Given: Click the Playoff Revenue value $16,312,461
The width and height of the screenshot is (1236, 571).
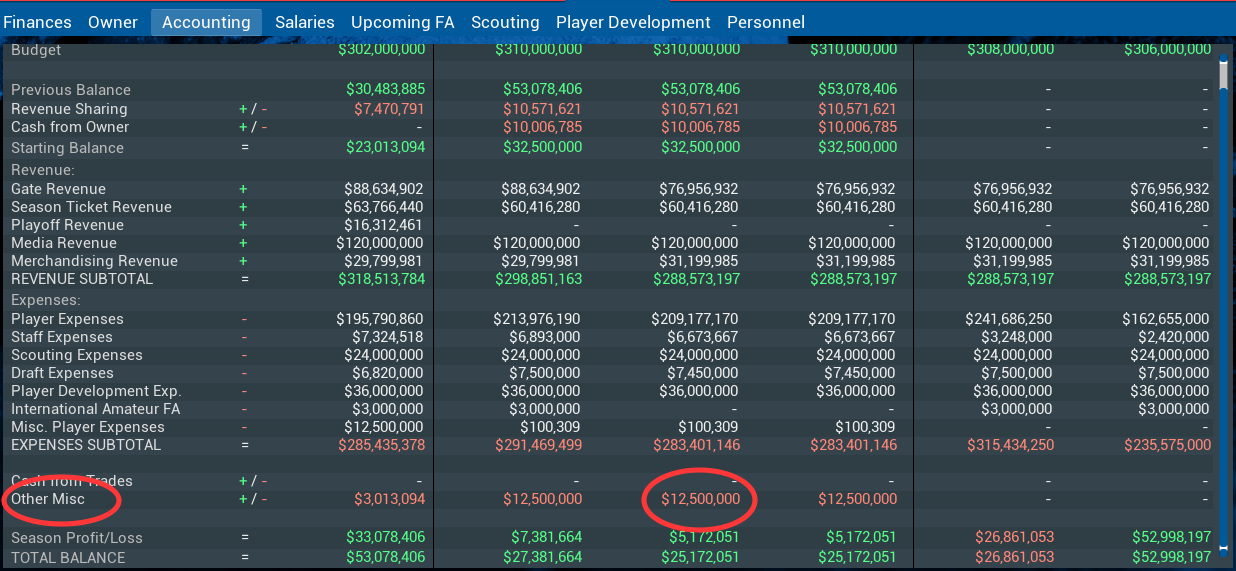Looking at the screenshot, I should (384, 225).
